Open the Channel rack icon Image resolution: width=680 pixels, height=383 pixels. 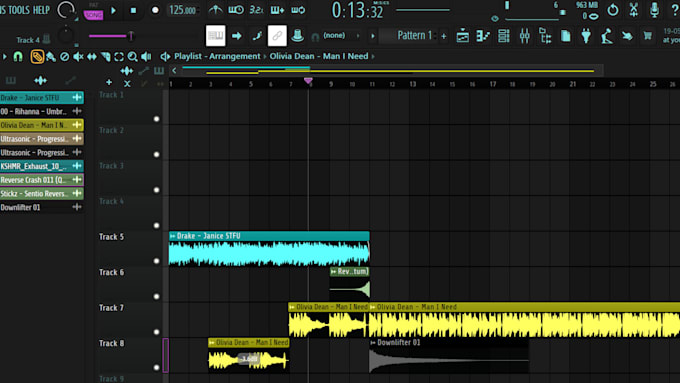503,36
